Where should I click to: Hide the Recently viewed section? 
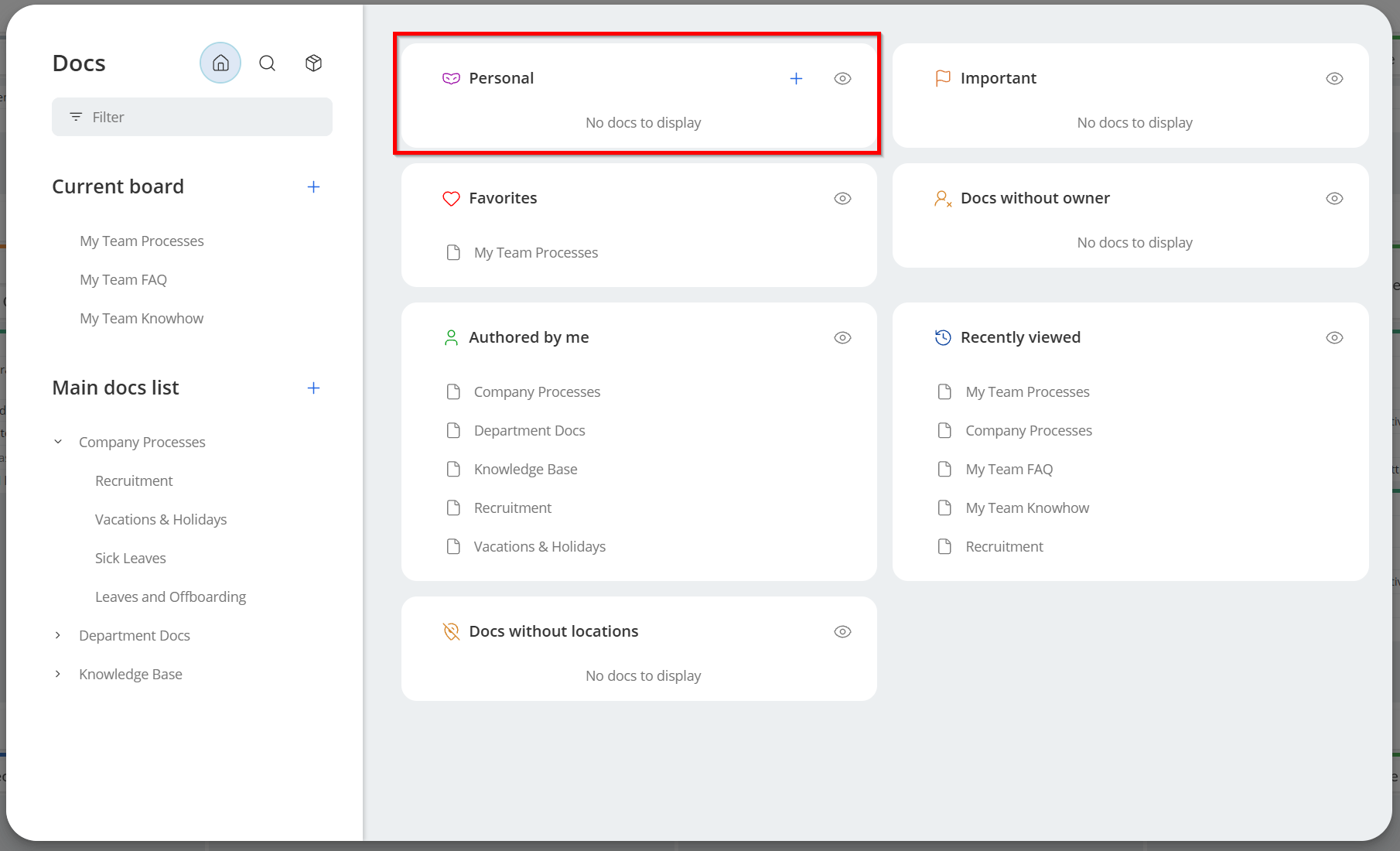coord(1334,338)
